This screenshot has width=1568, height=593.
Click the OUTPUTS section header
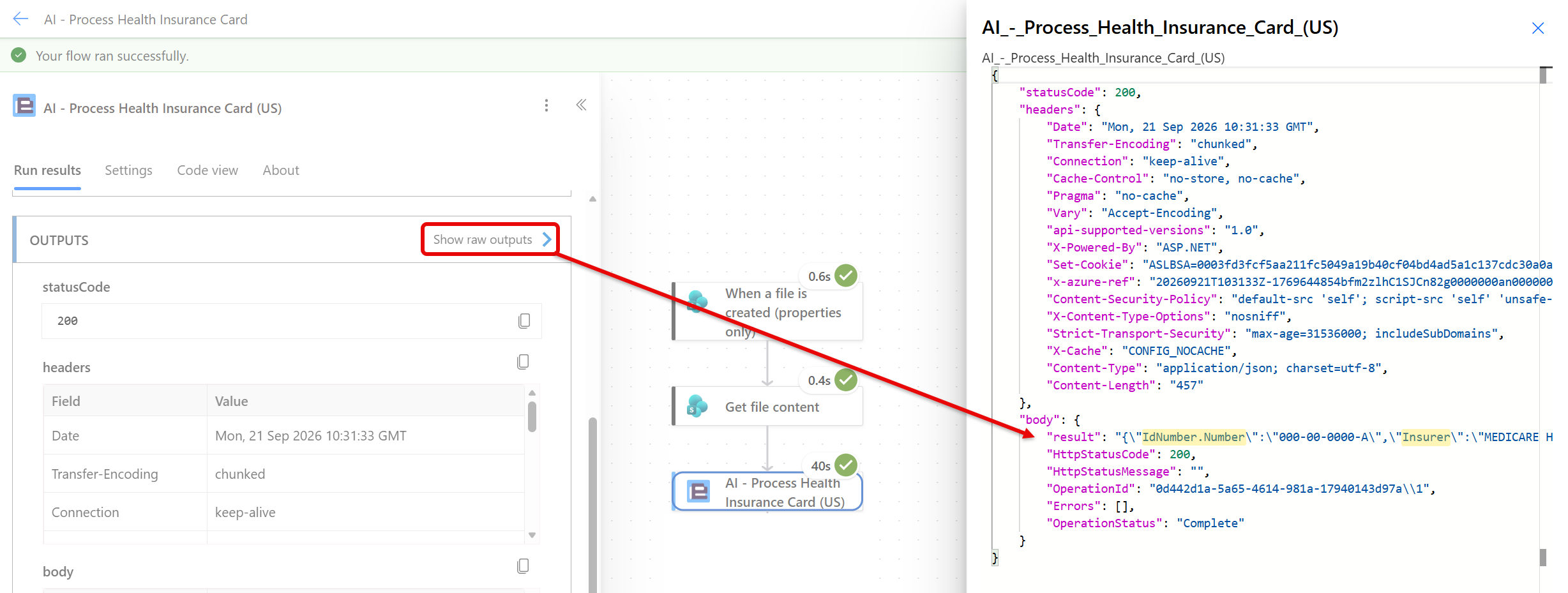292,240
